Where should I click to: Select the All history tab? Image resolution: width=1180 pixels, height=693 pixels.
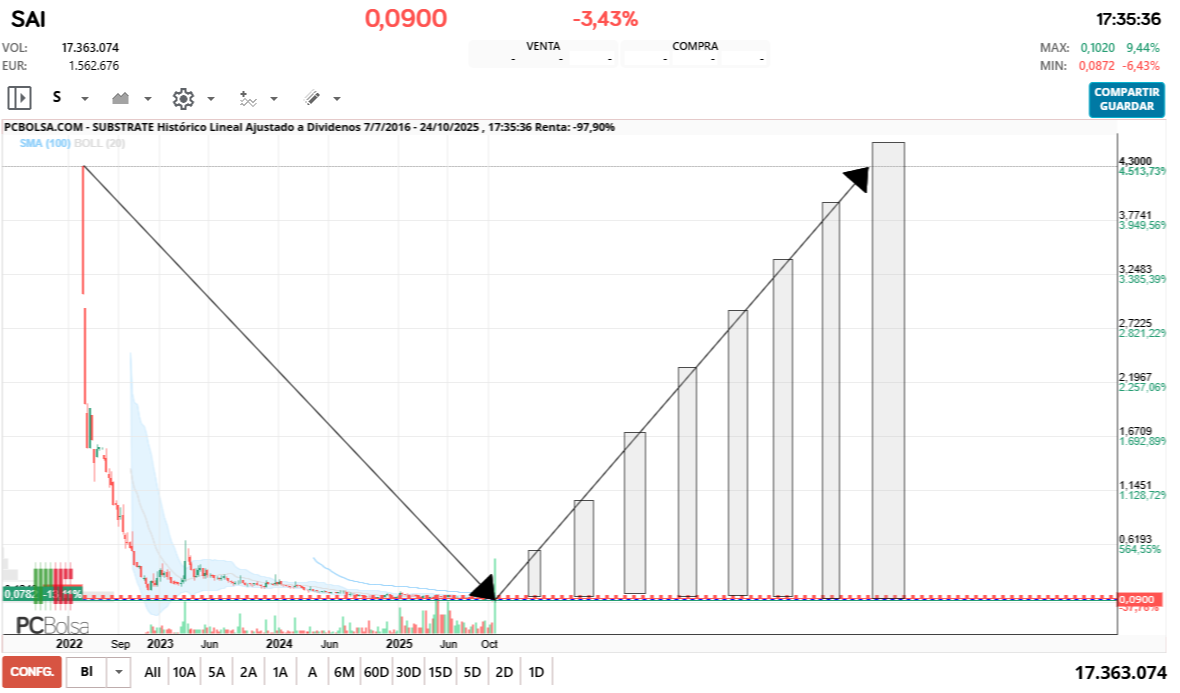click(x=151, y=671)
